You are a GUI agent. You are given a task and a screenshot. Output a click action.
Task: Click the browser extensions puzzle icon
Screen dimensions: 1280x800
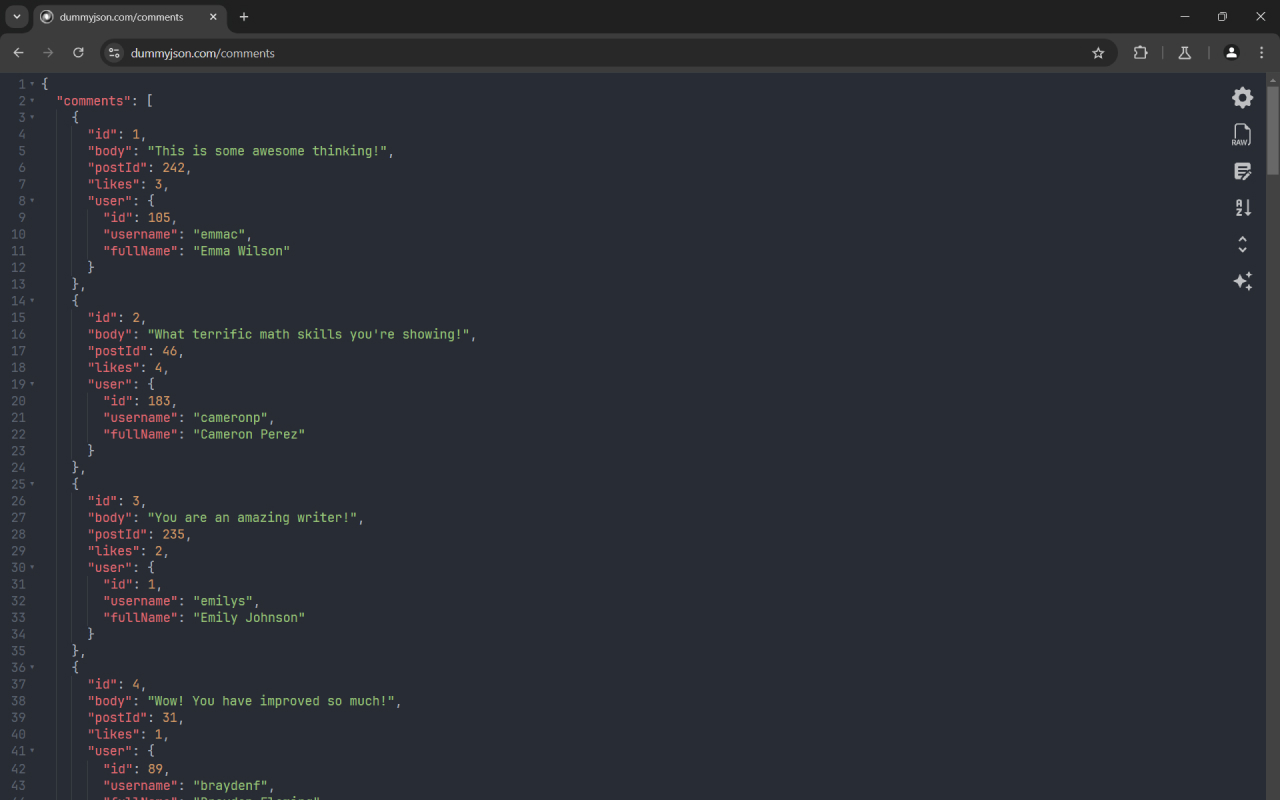[1140, 53]
